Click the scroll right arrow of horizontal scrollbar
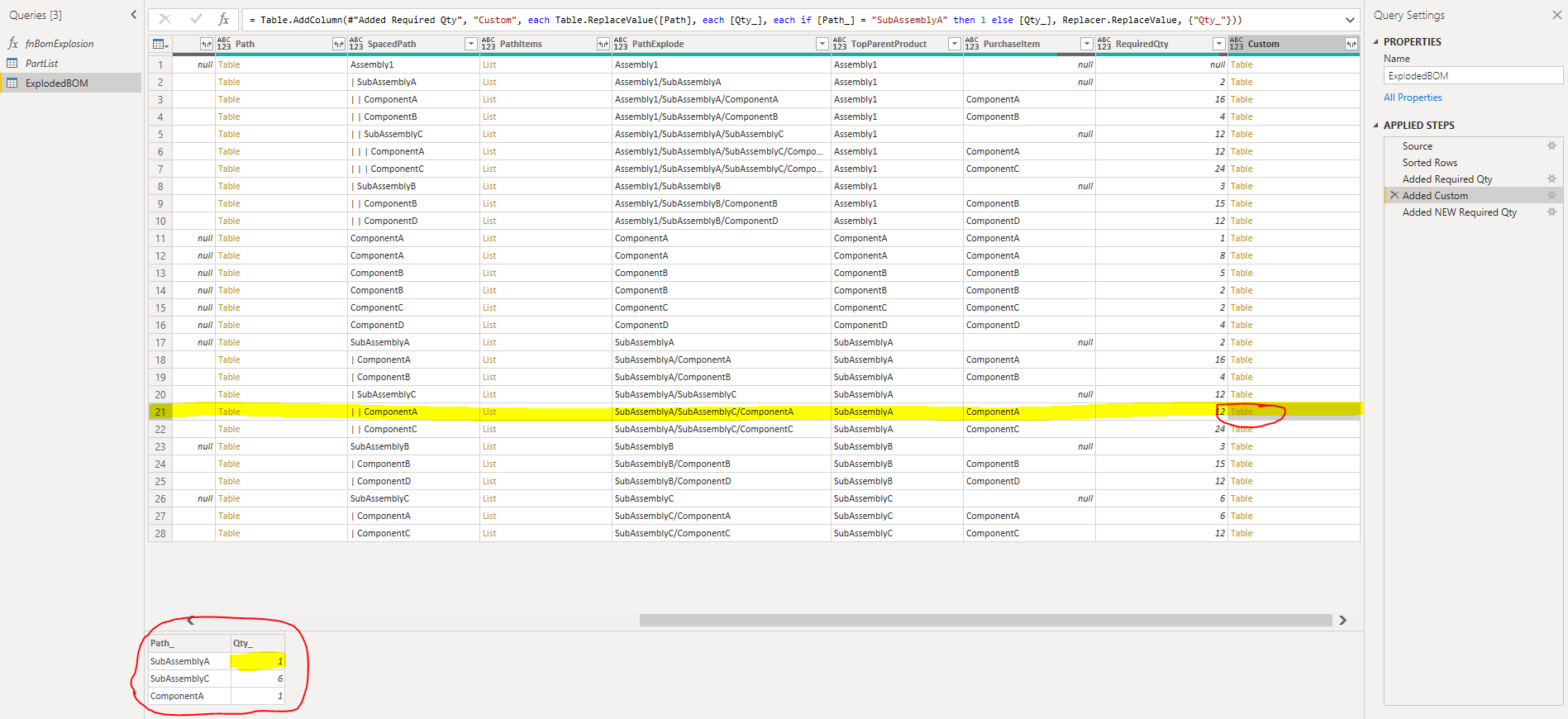The height and width of the screenshot is (719, 1568). click(1342, 620)
